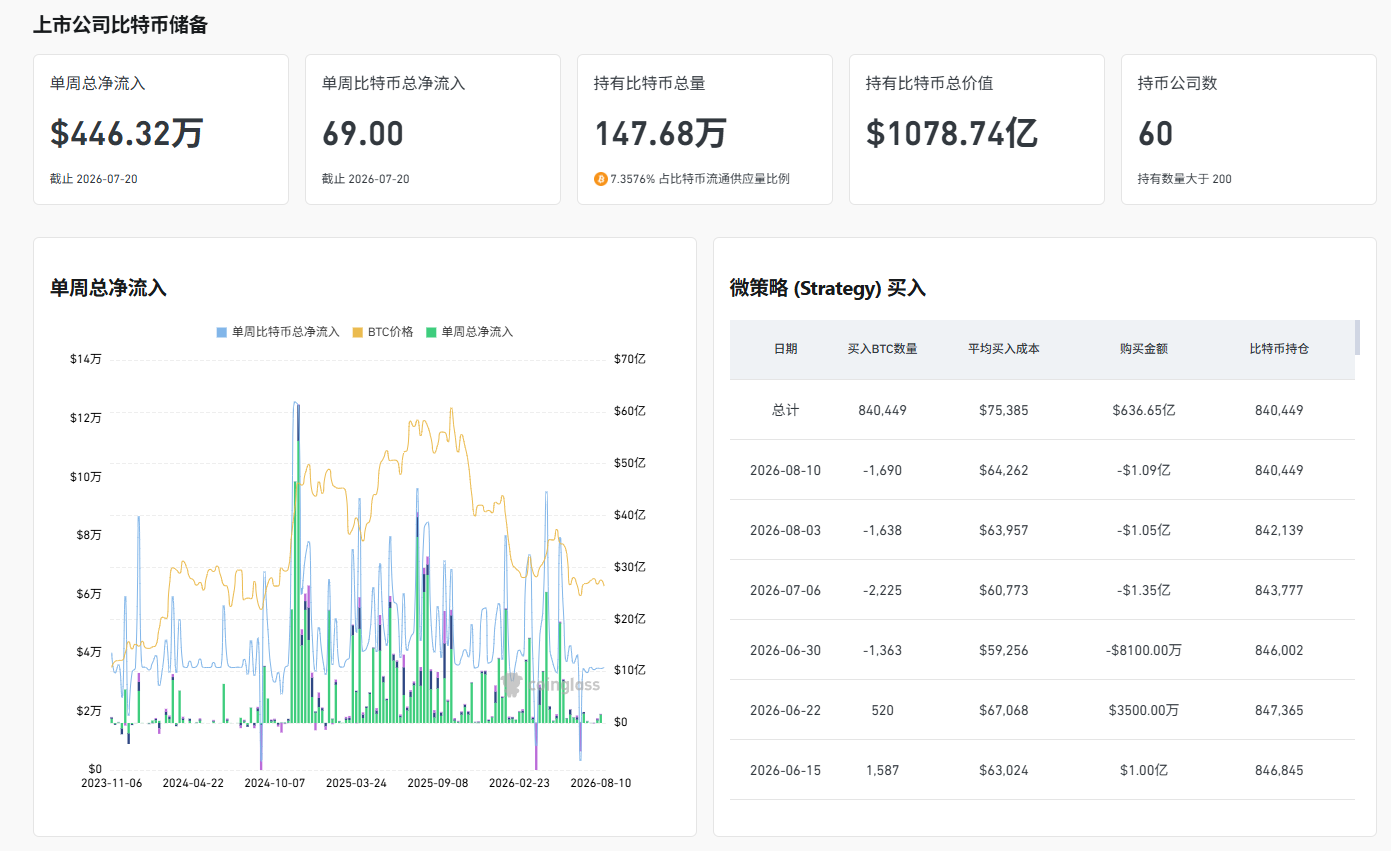
Task: Click the 购买金额 column header
Action: [1144, 349]
